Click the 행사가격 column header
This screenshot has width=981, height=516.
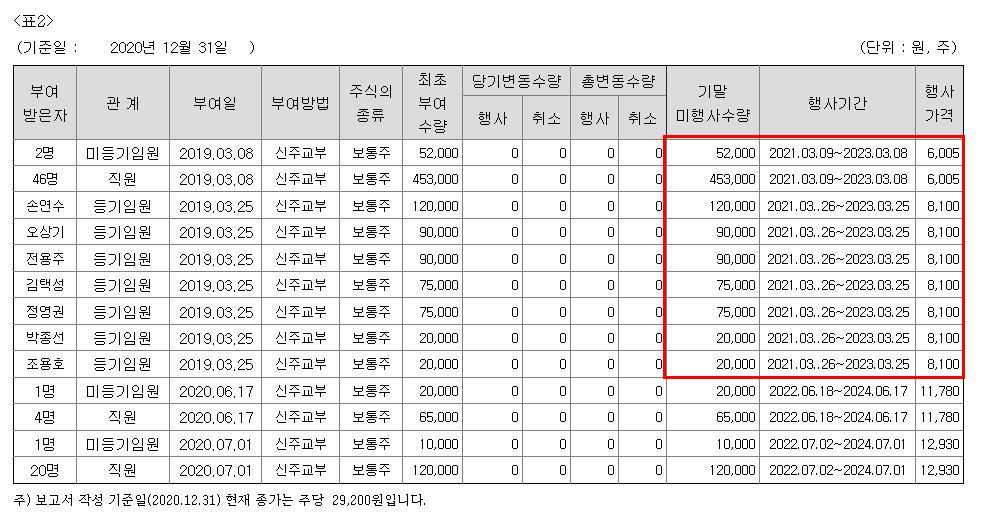(x=939, y=103)
